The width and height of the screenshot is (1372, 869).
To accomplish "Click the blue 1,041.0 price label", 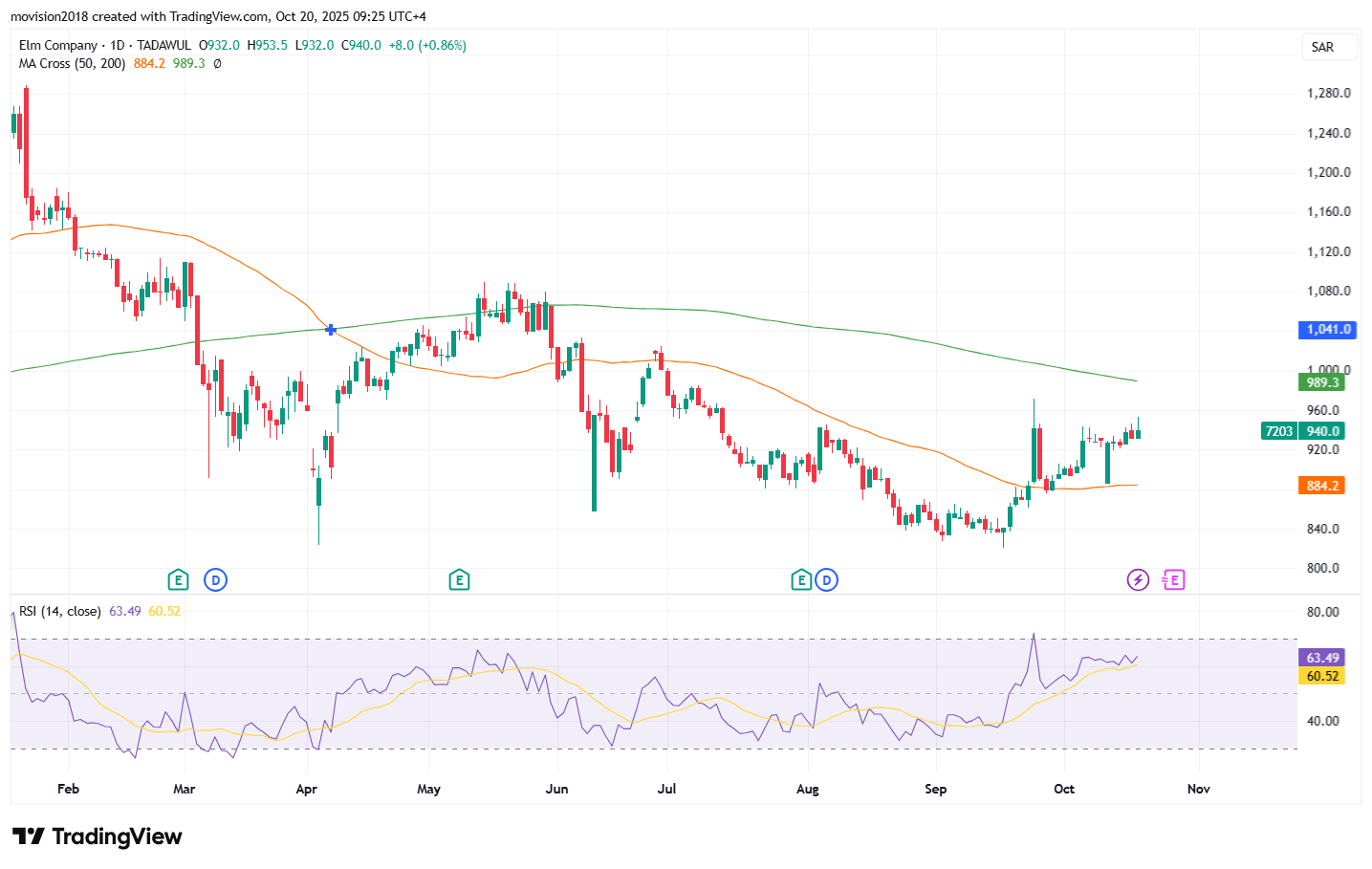I will (1328, 330).
